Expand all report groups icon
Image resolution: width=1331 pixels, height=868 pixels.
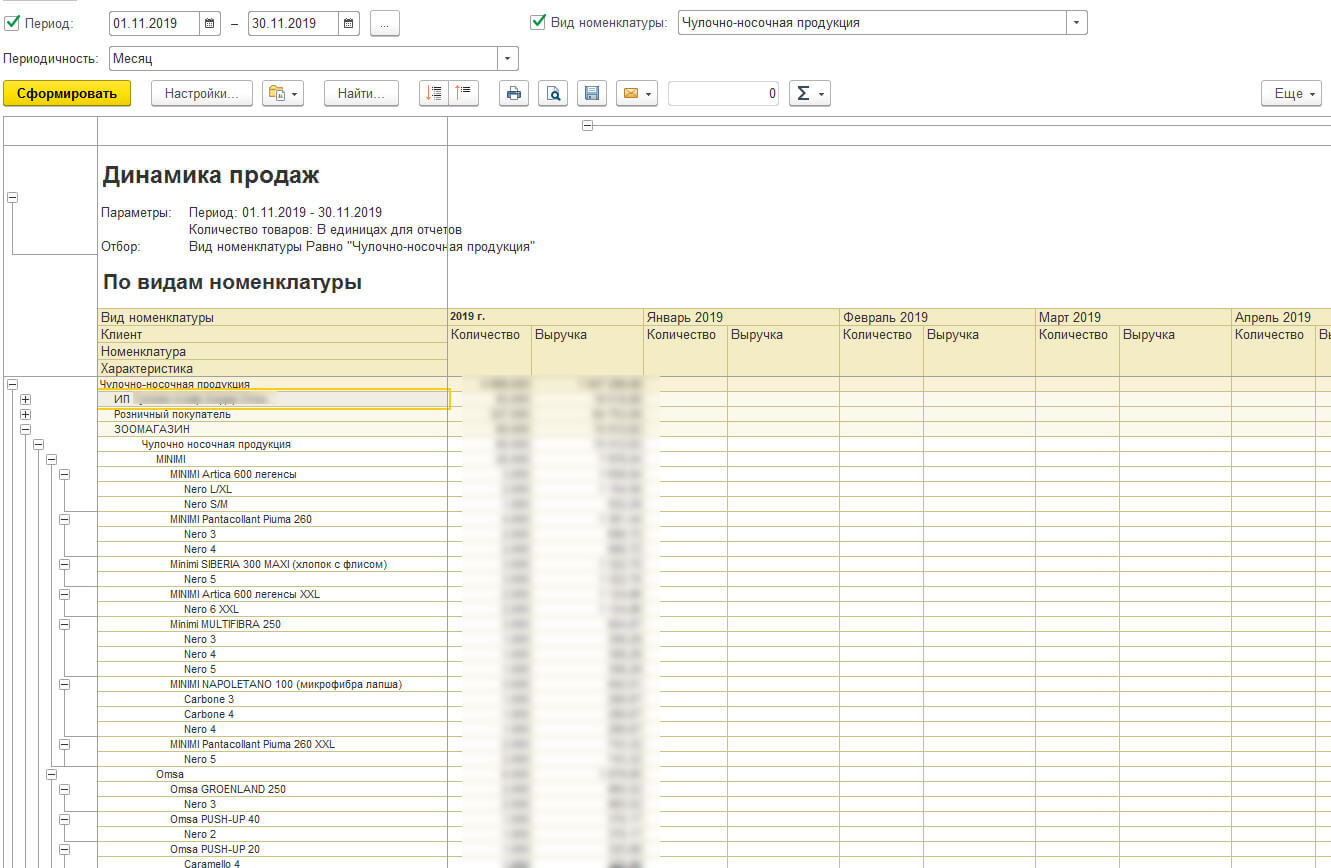[434, 94]
